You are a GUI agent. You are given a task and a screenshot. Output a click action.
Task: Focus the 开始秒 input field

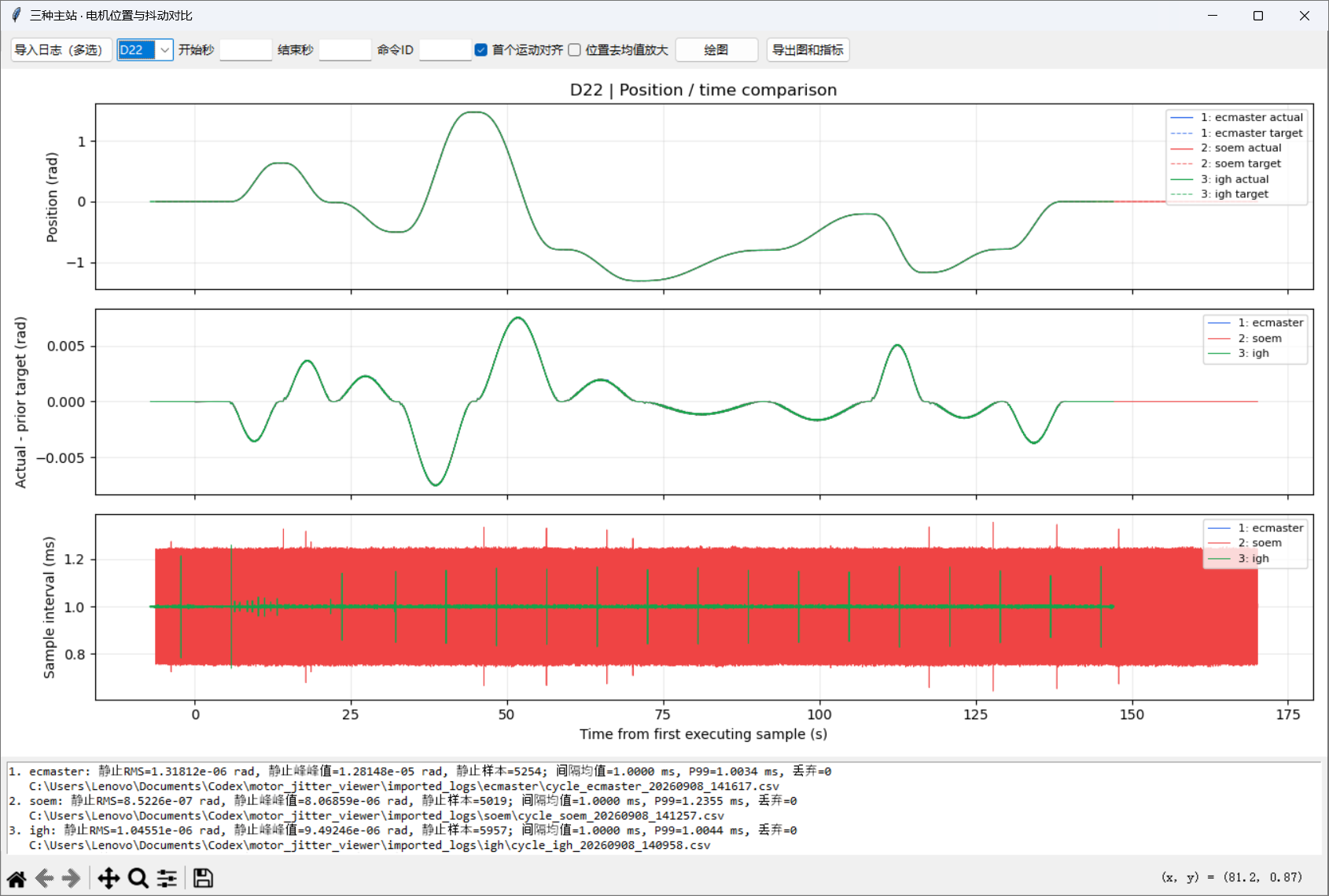[x=245, y=50]
